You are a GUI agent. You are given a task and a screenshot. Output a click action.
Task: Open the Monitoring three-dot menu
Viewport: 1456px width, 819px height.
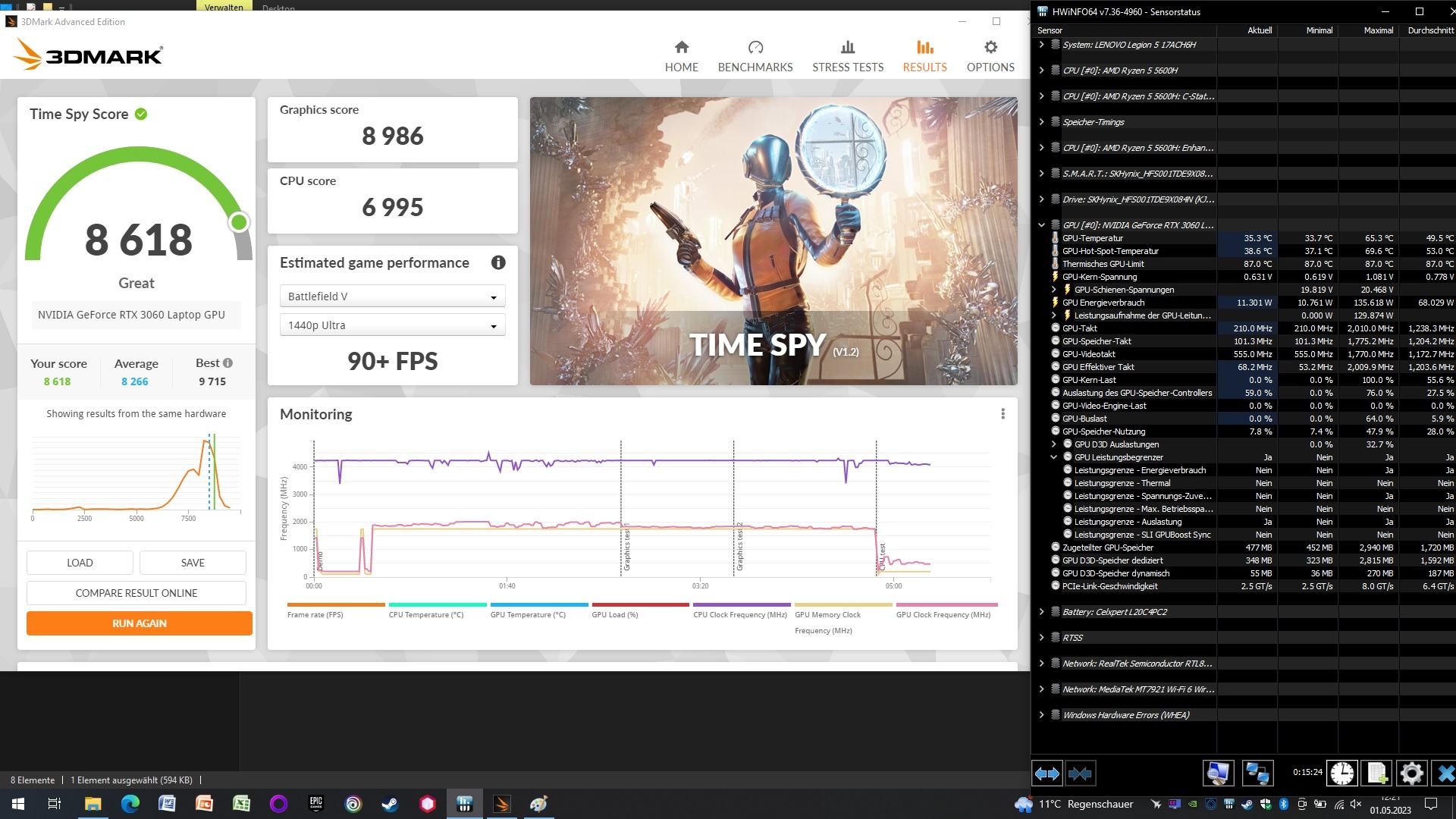(1003, 413)
